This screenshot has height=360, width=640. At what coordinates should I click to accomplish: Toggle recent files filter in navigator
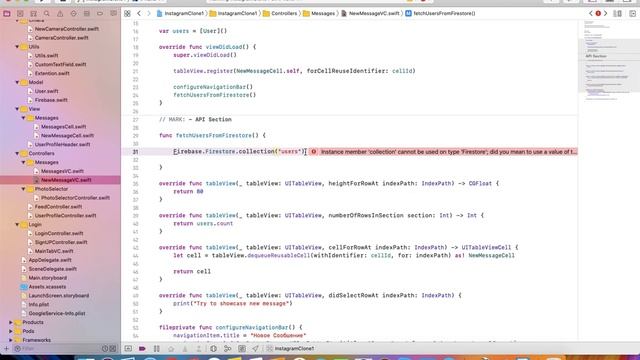pos(105,349)
